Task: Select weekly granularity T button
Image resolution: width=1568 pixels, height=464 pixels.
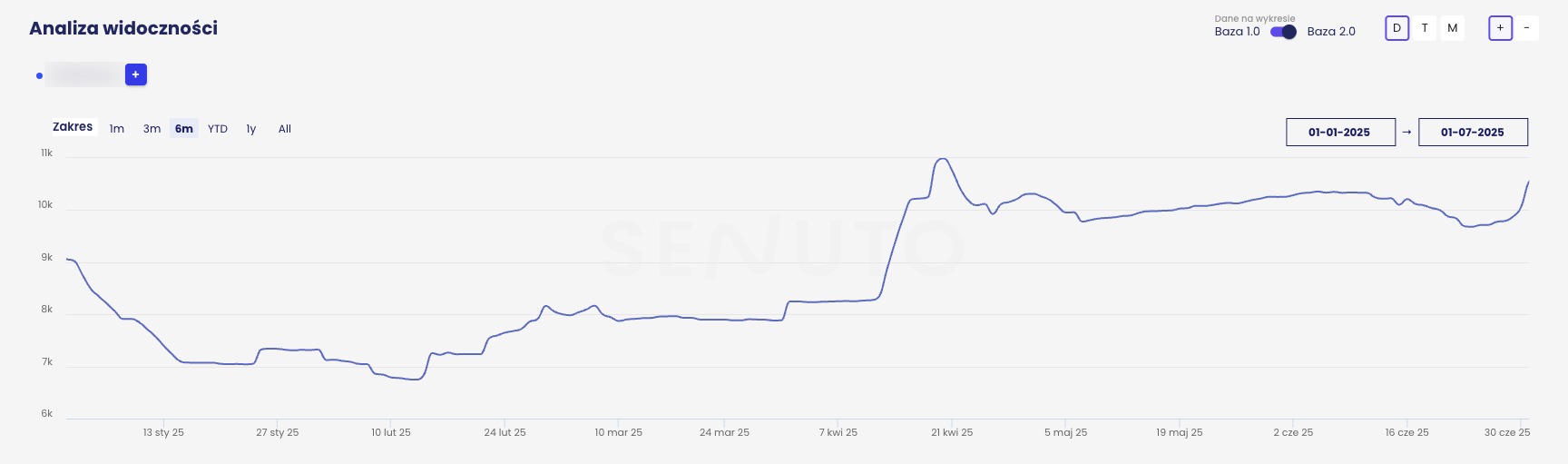Action: 1425,28
